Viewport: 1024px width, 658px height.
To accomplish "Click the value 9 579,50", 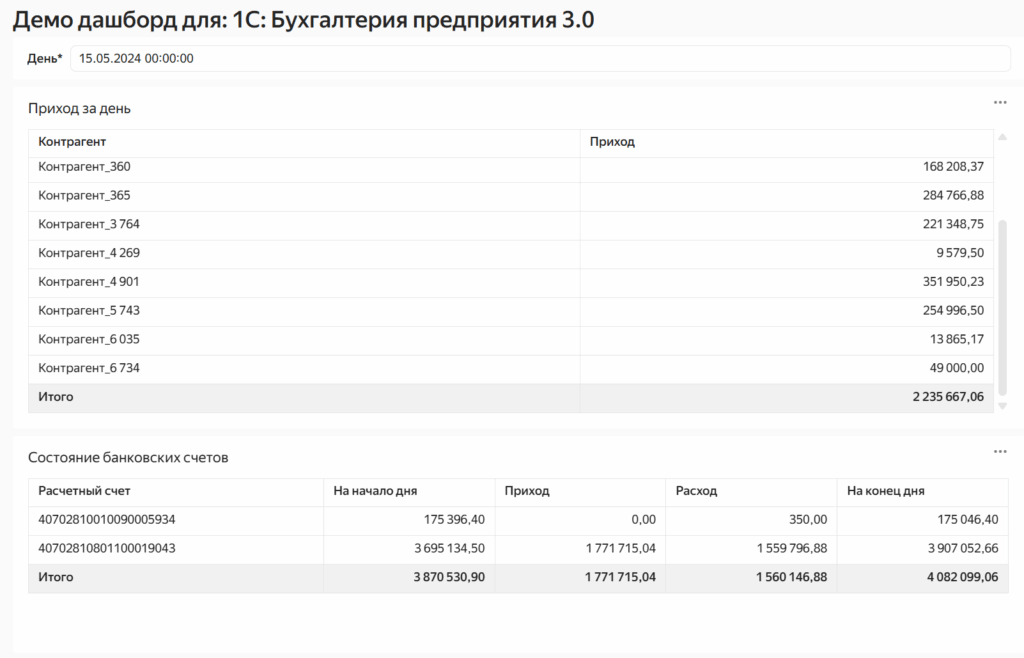I will [959, 253].
